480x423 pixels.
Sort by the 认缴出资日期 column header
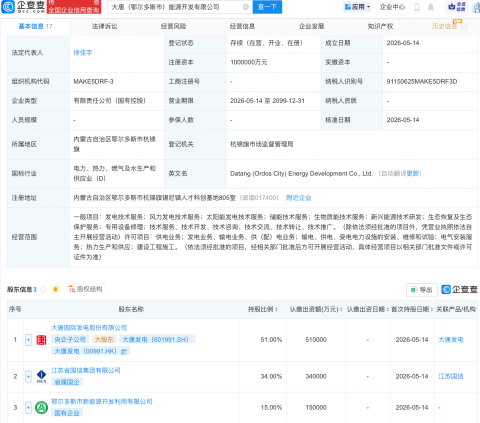pos(368,309)
